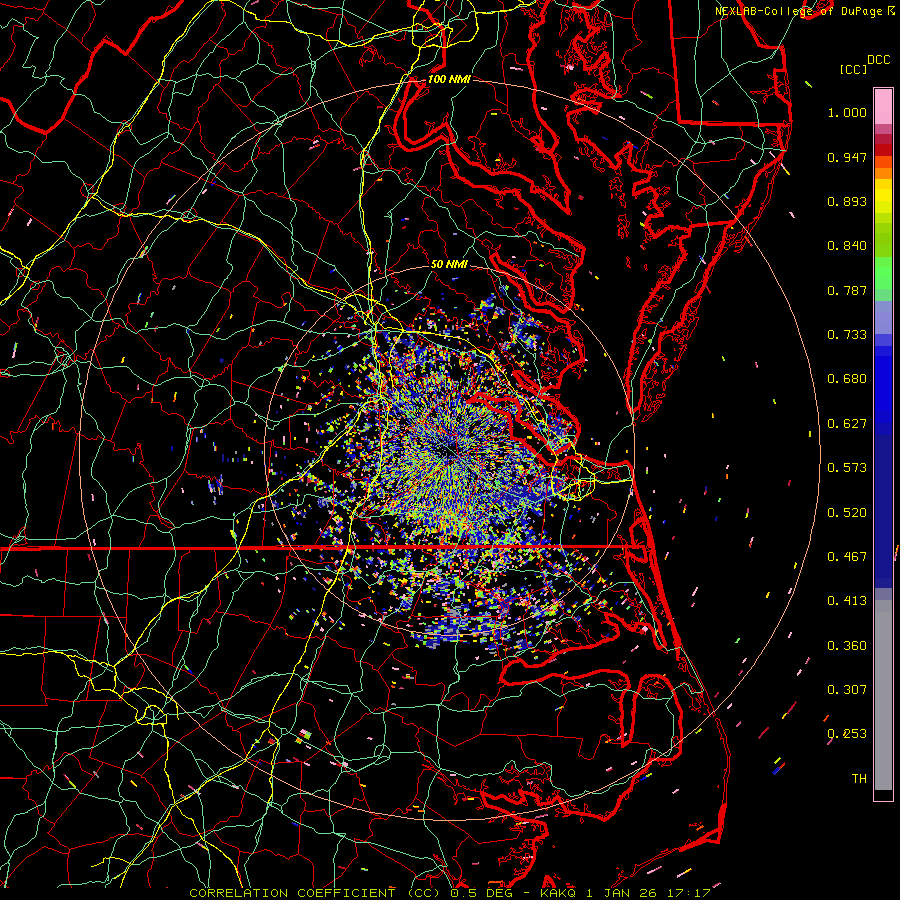900x900 pixels.
Task: Click the 0.520 scale value
Action: point(847,513)
